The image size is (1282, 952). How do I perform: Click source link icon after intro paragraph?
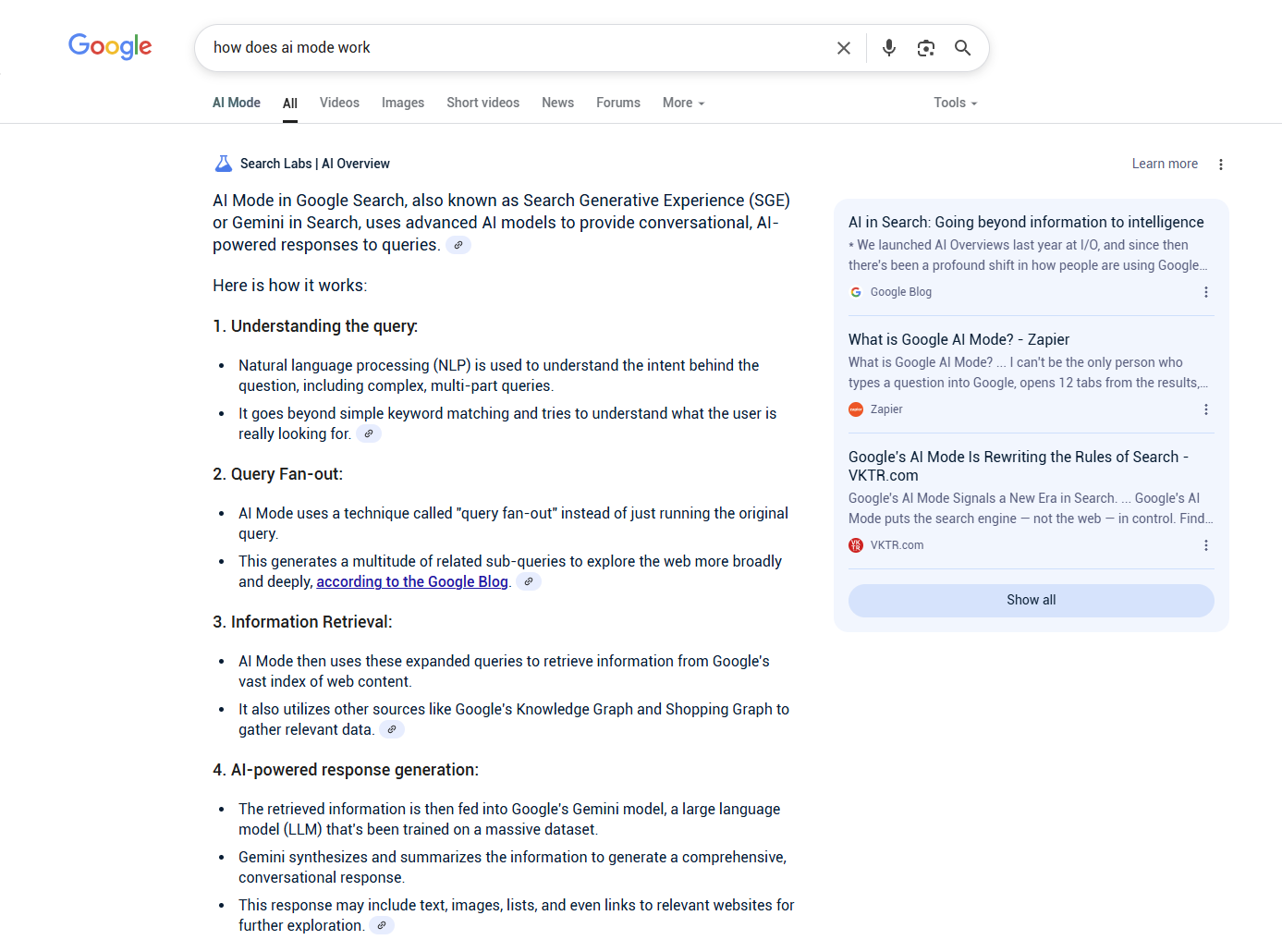[x=458, y=245]
